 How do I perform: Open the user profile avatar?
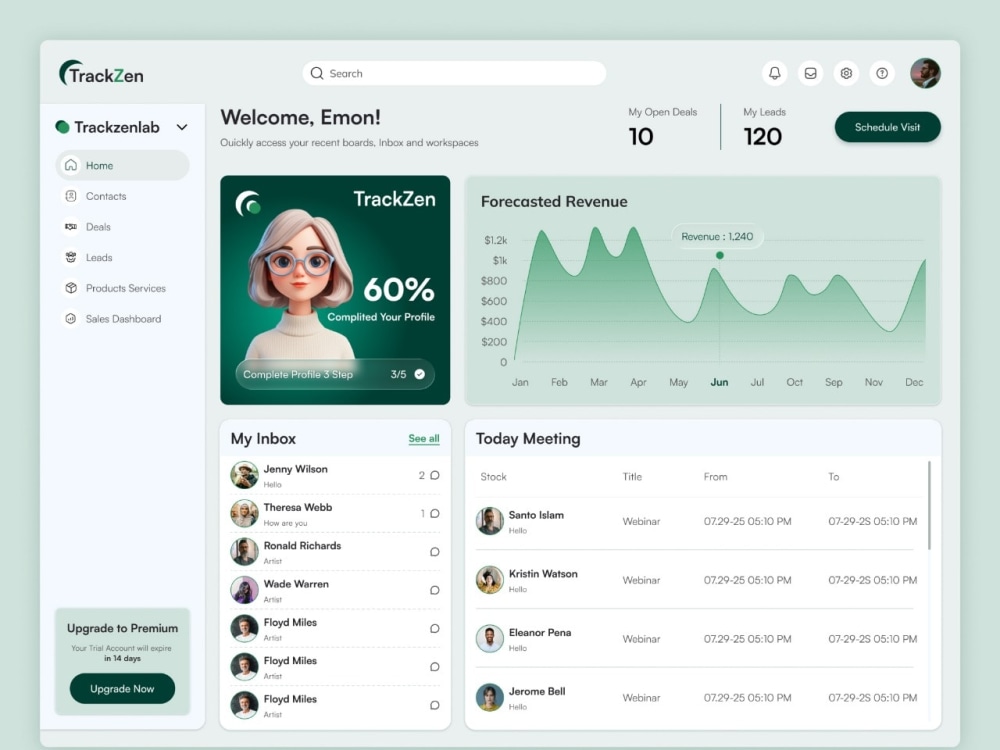pos(925,73)
